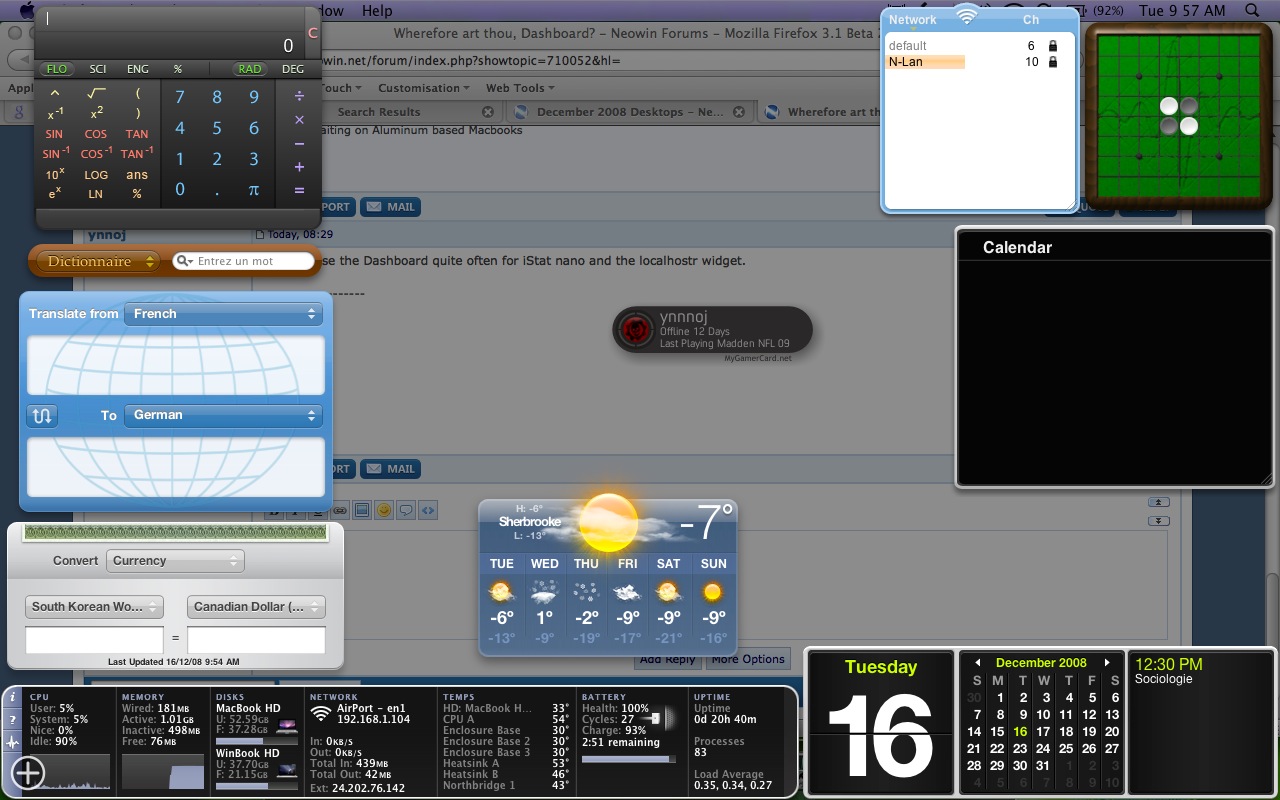The width and height of the screenshot is (1280, 800).
Task: Open the Web Tools bookmarks dropdown in Firefox
Action: (x=521, y=88)
